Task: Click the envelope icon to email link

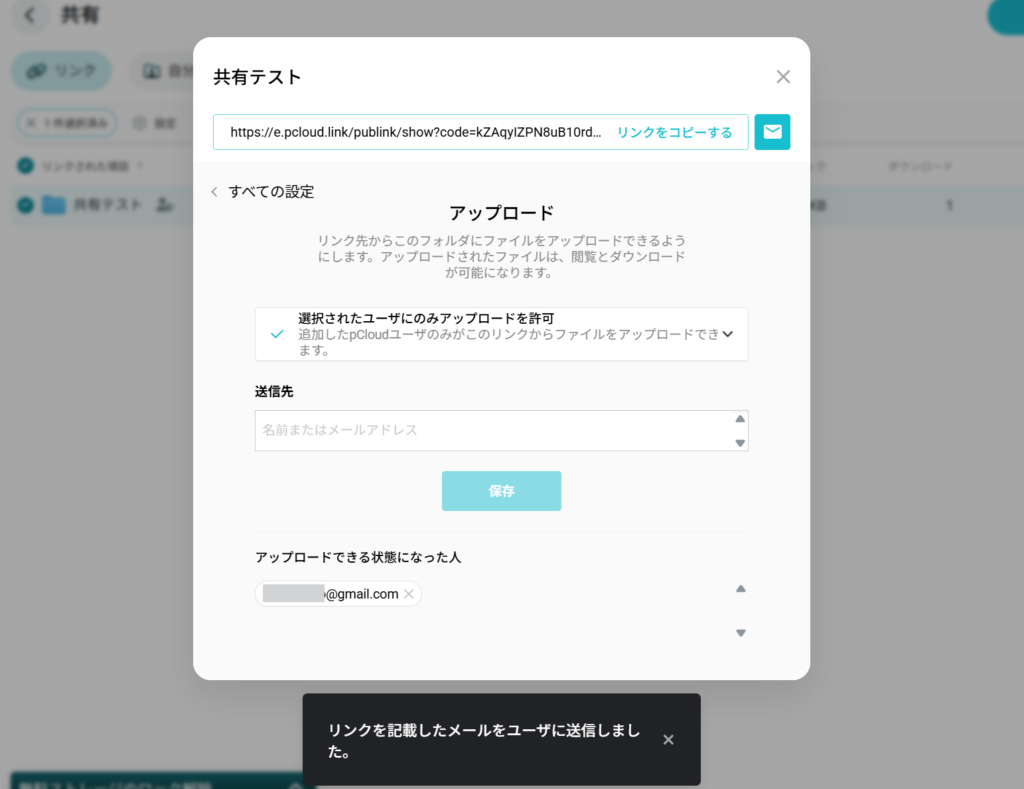Action: tap(772, 132)
